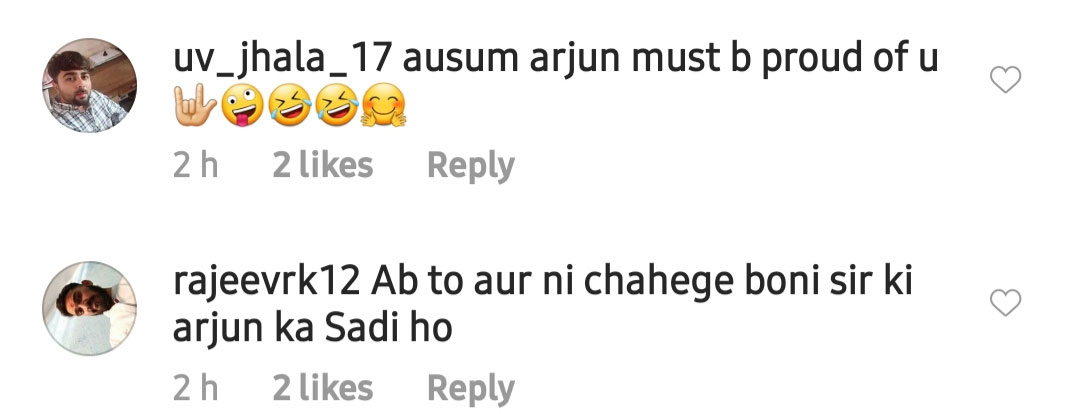Reply to the uv_jhala_17 comment
1080x414 pixels.
tap(470, 167)
